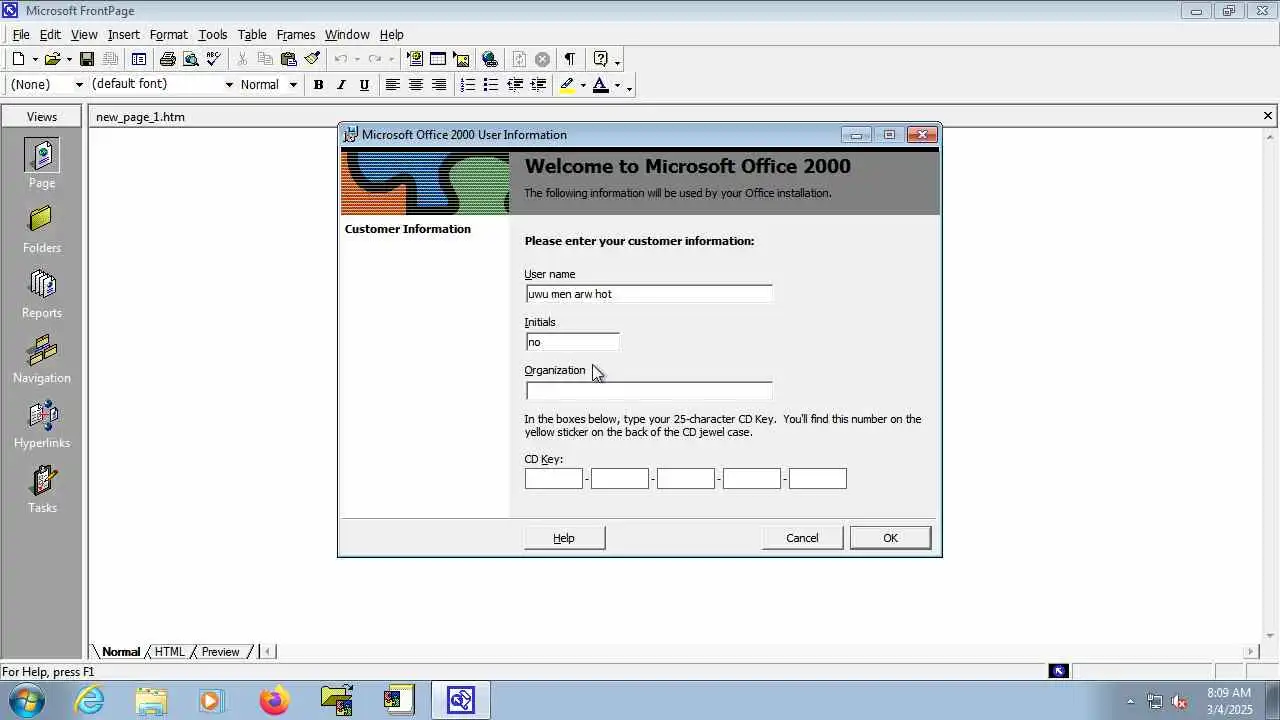Toggle Bold formatting
The height and width of the screenshot is (720, 1280).
[x=318, y=85]
